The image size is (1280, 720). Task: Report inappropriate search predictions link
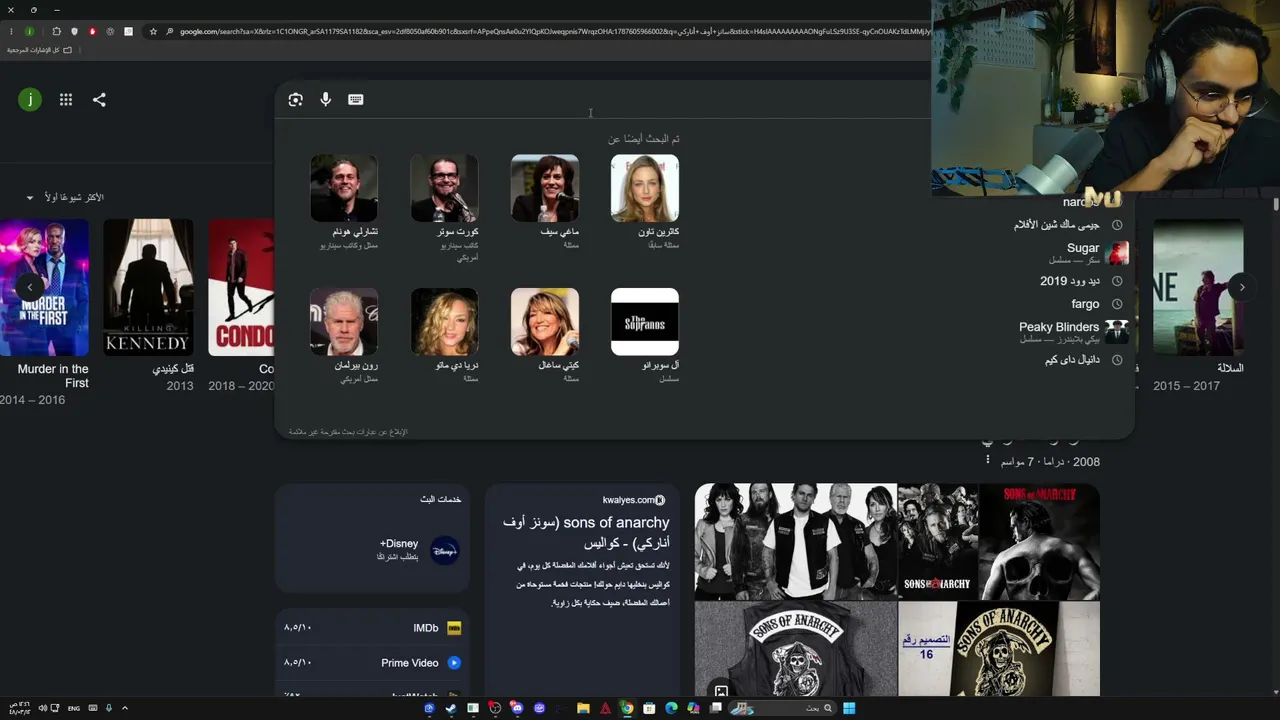tap(348, 432)
